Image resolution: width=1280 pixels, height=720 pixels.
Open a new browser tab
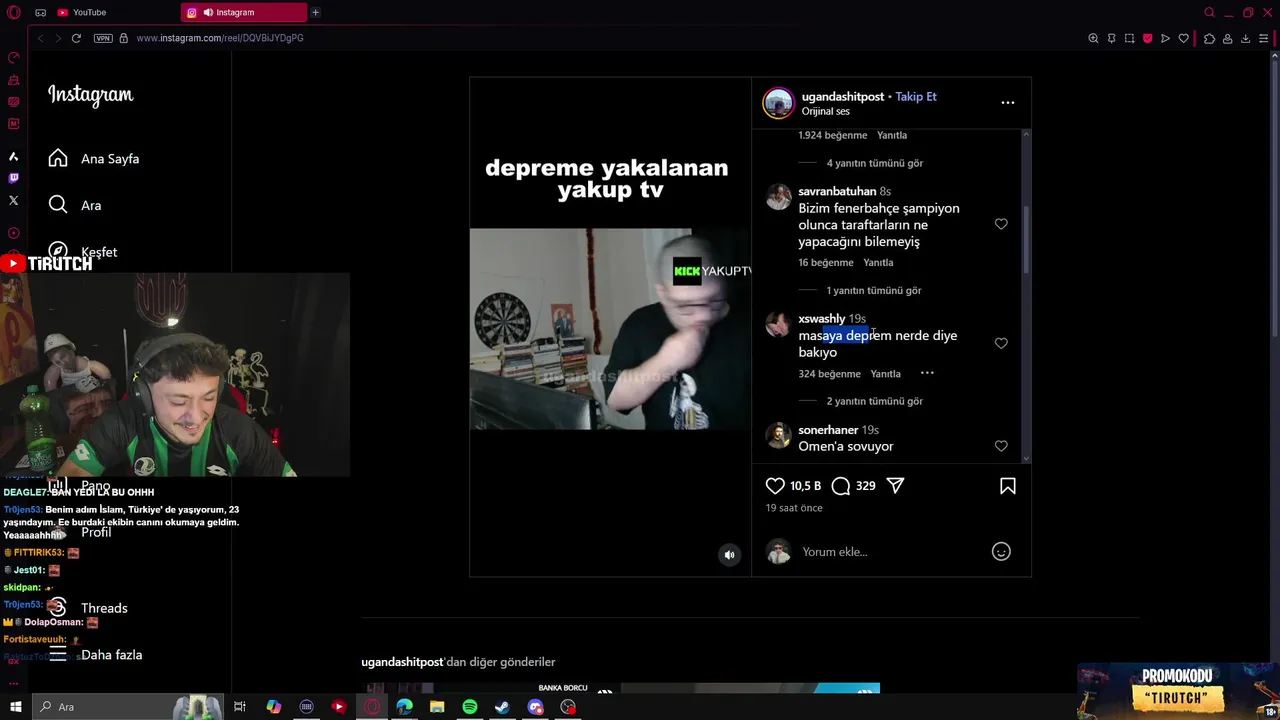point(315,12)
